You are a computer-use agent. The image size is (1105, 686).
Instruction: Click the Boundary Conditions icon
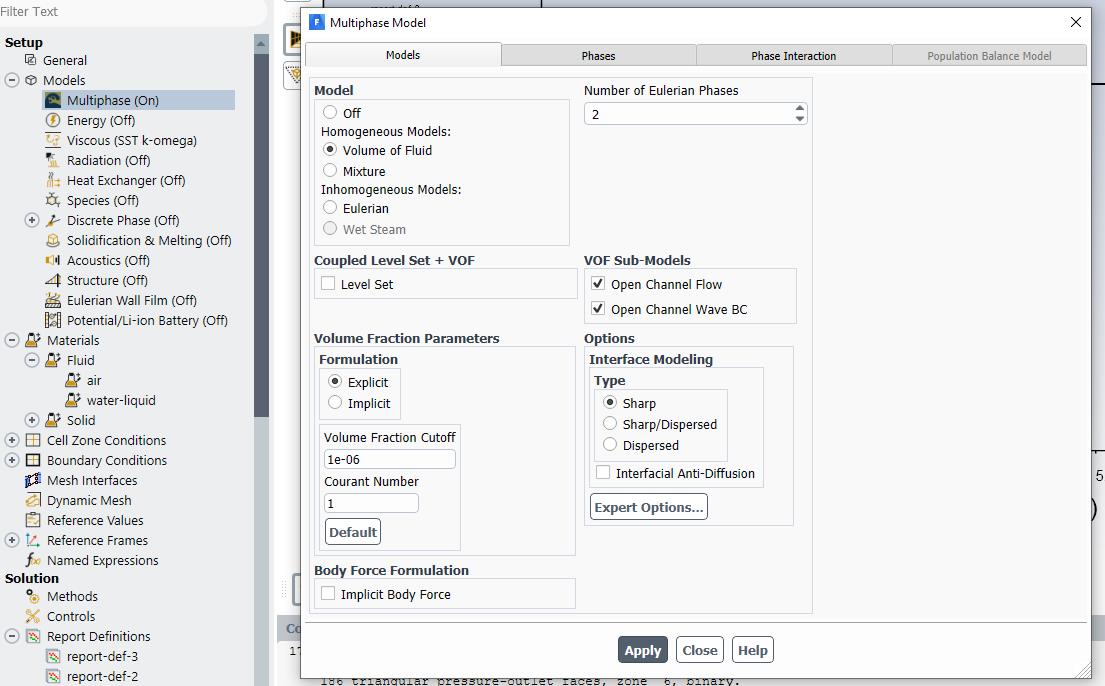(33, 460)
